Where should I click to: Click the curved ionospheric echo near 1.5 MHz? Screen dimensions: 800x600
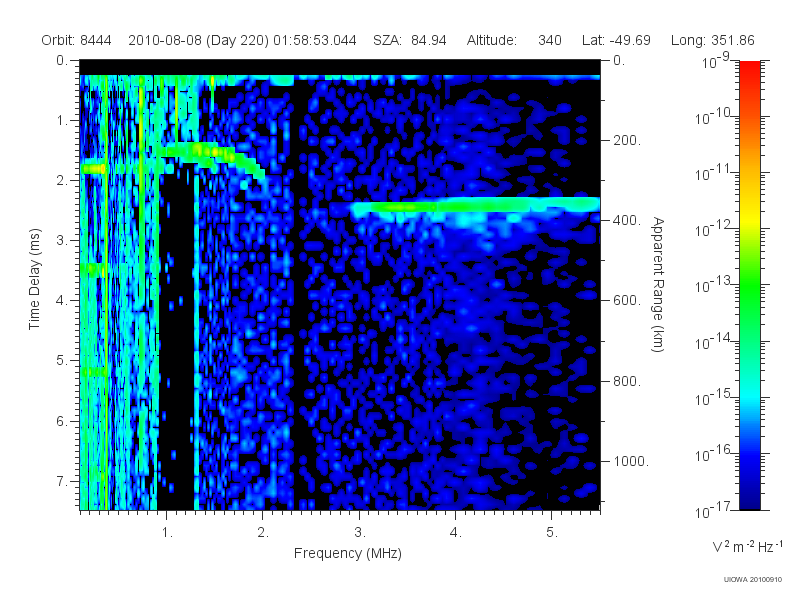click(214, 155)
